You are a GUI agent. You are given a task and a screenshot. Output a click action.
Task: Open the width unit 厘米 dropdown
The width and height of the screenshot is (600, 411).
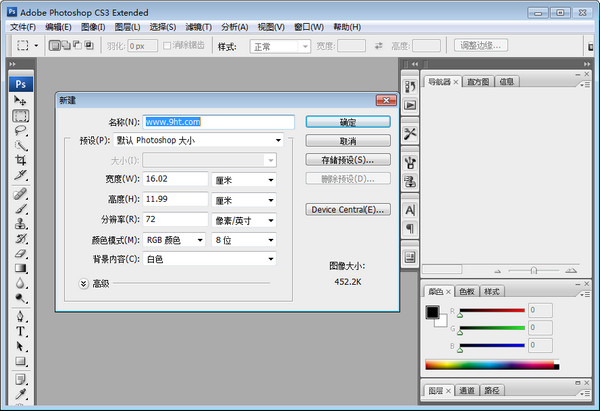(x=244, y=179)
